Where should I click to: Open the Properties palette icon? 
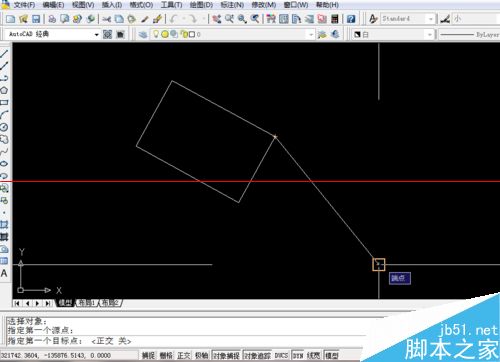(x=271, y=19)
